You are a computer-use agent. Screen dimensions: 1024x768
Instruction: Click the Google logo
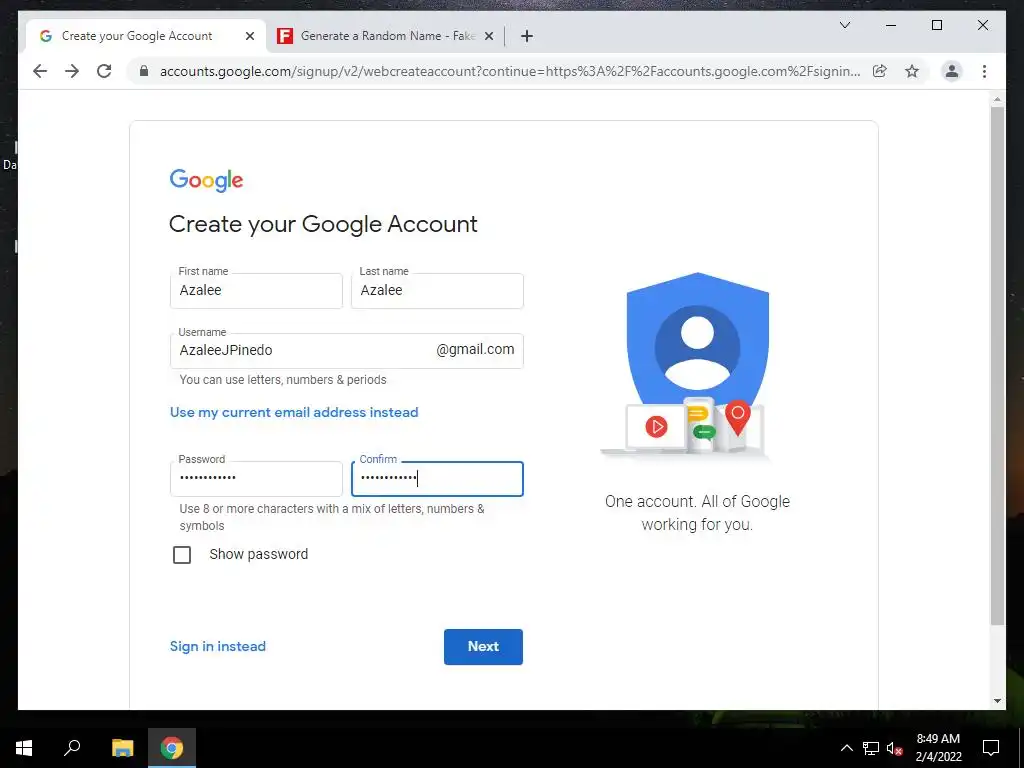(x=206, y=180)
